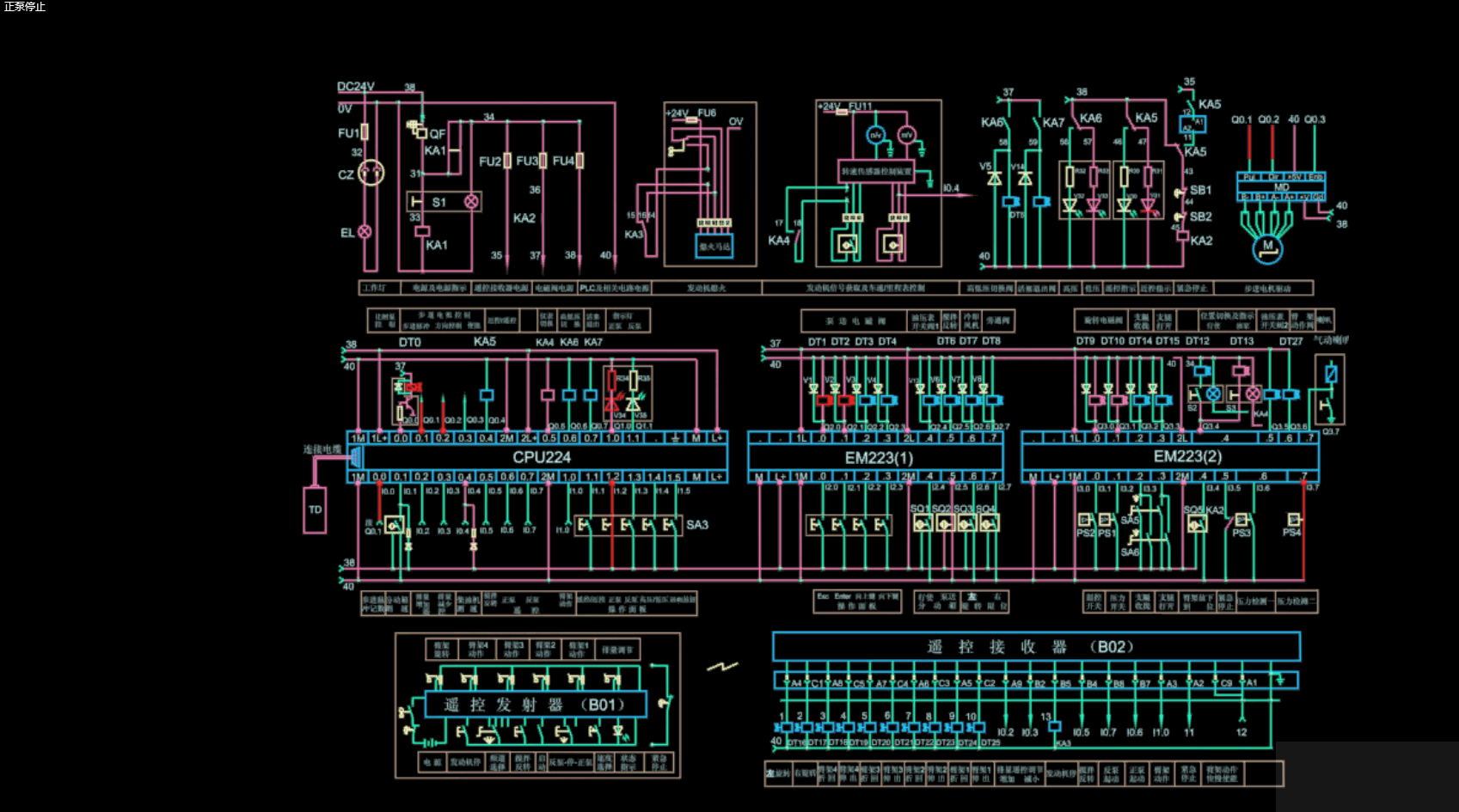
Task: Click the TD text display unit
Action: (x=315, y=510)
